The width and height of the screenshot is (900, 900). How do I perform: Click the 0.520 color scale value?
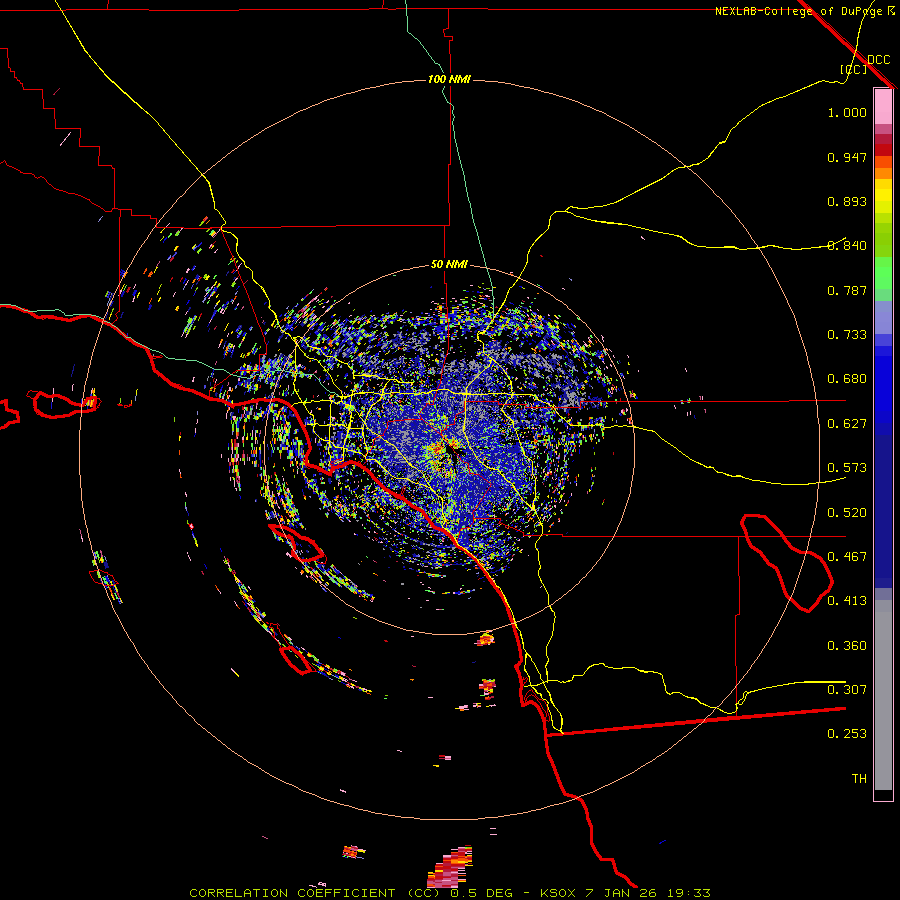pyautogui.click(x=847, y=513)
